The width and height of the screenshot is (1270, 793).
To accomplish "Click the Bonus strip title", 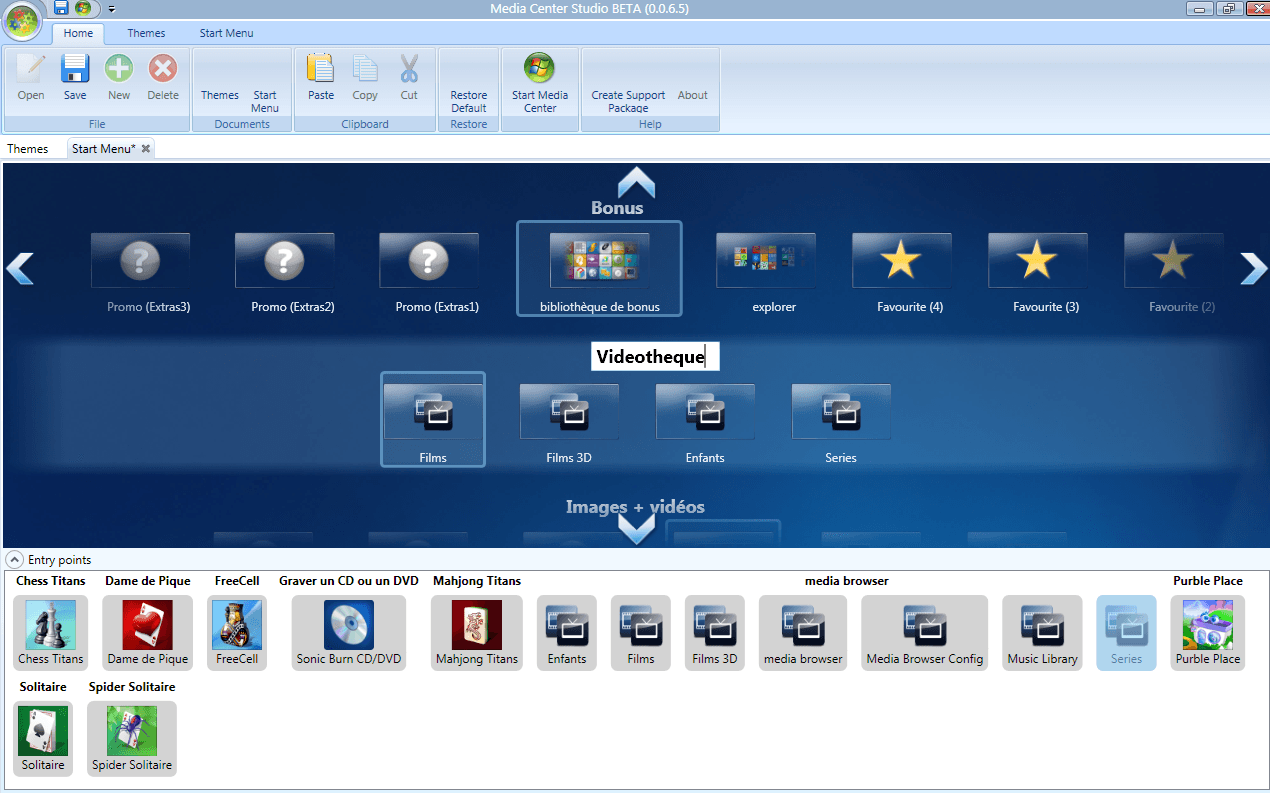I will click(x=617, y=208).
